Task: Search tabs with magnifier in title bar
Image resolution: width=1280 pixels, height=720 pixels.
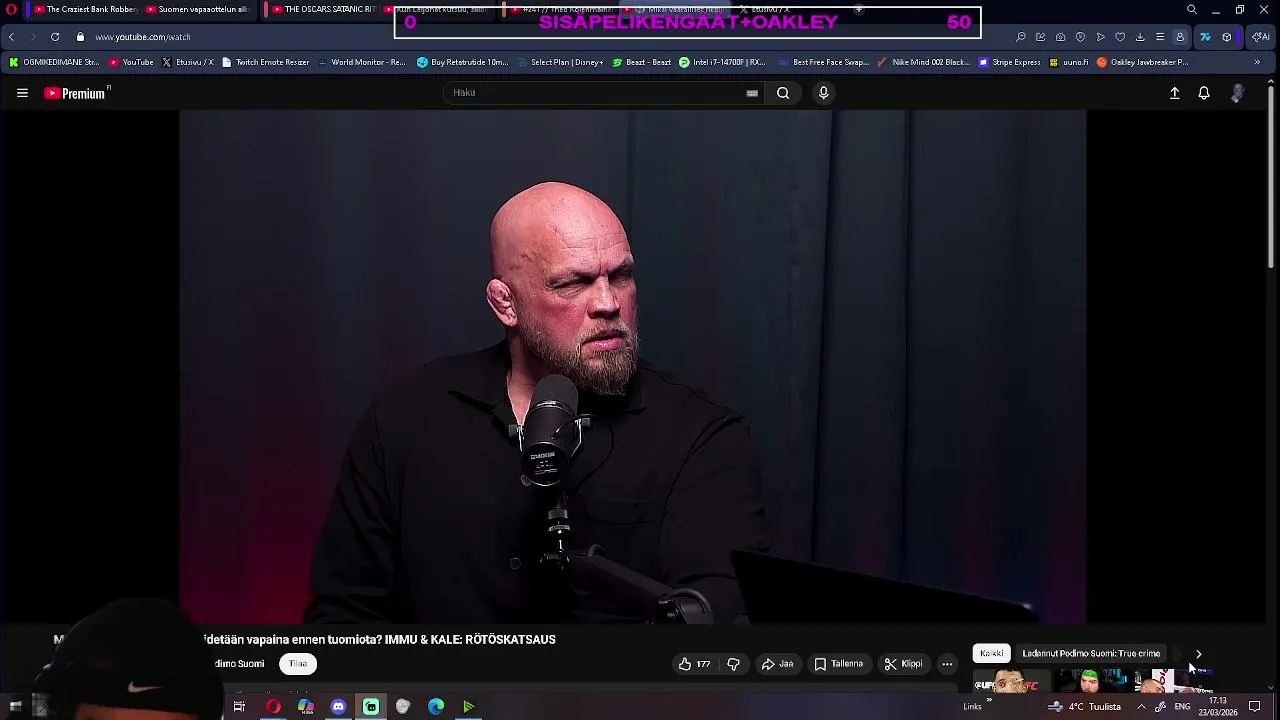Action: click(x=1192, y=10)
